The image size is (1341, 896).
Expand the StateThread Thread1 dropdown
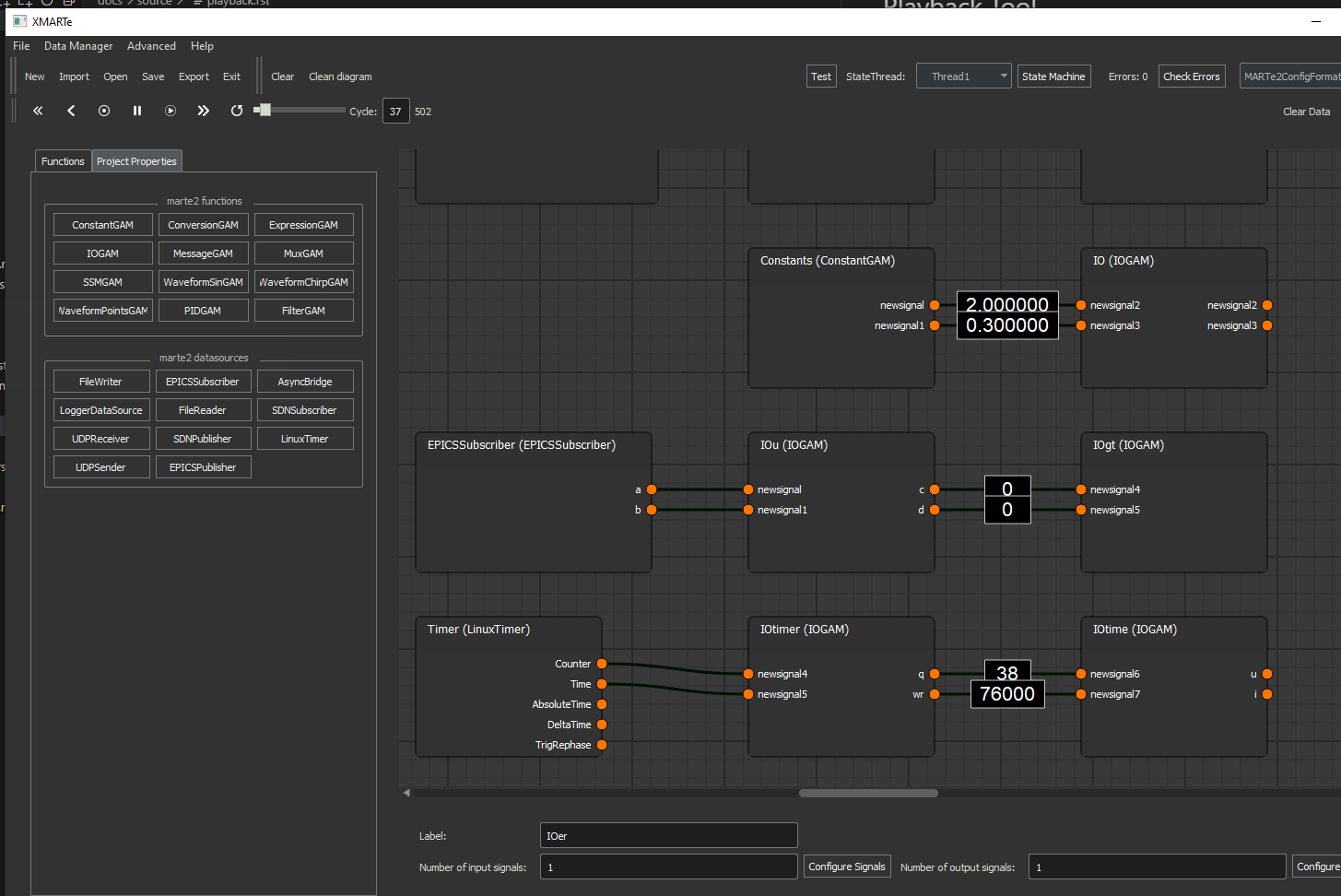click(963, 77)
